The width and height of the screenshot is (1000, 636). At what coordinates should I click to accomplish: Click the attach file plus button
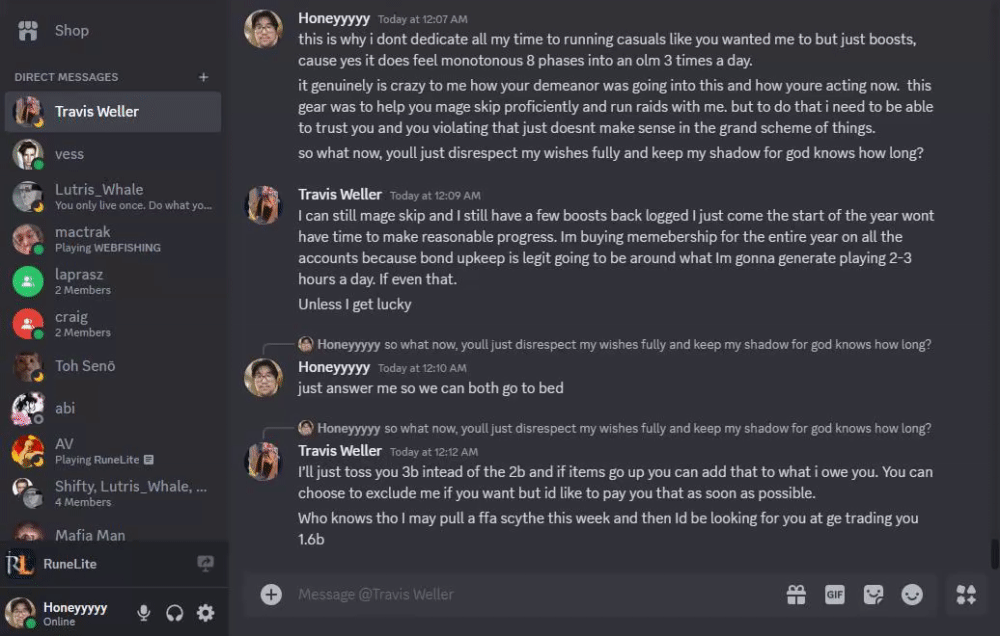(271, 594)
